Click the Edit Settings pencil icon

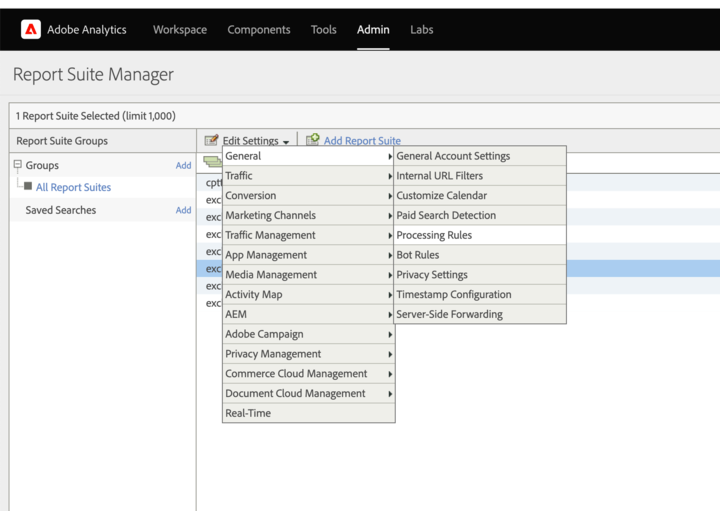click(211, 141)
